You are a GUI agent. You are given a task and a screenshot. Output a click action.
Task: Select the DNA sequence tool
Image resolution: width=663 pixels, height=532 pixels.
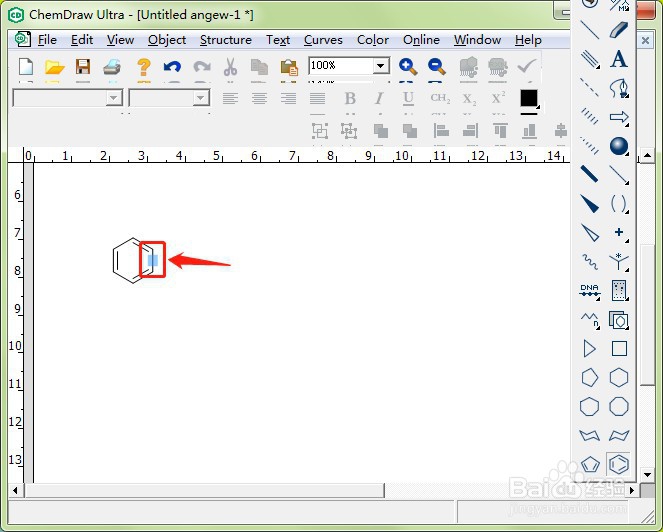589,291
